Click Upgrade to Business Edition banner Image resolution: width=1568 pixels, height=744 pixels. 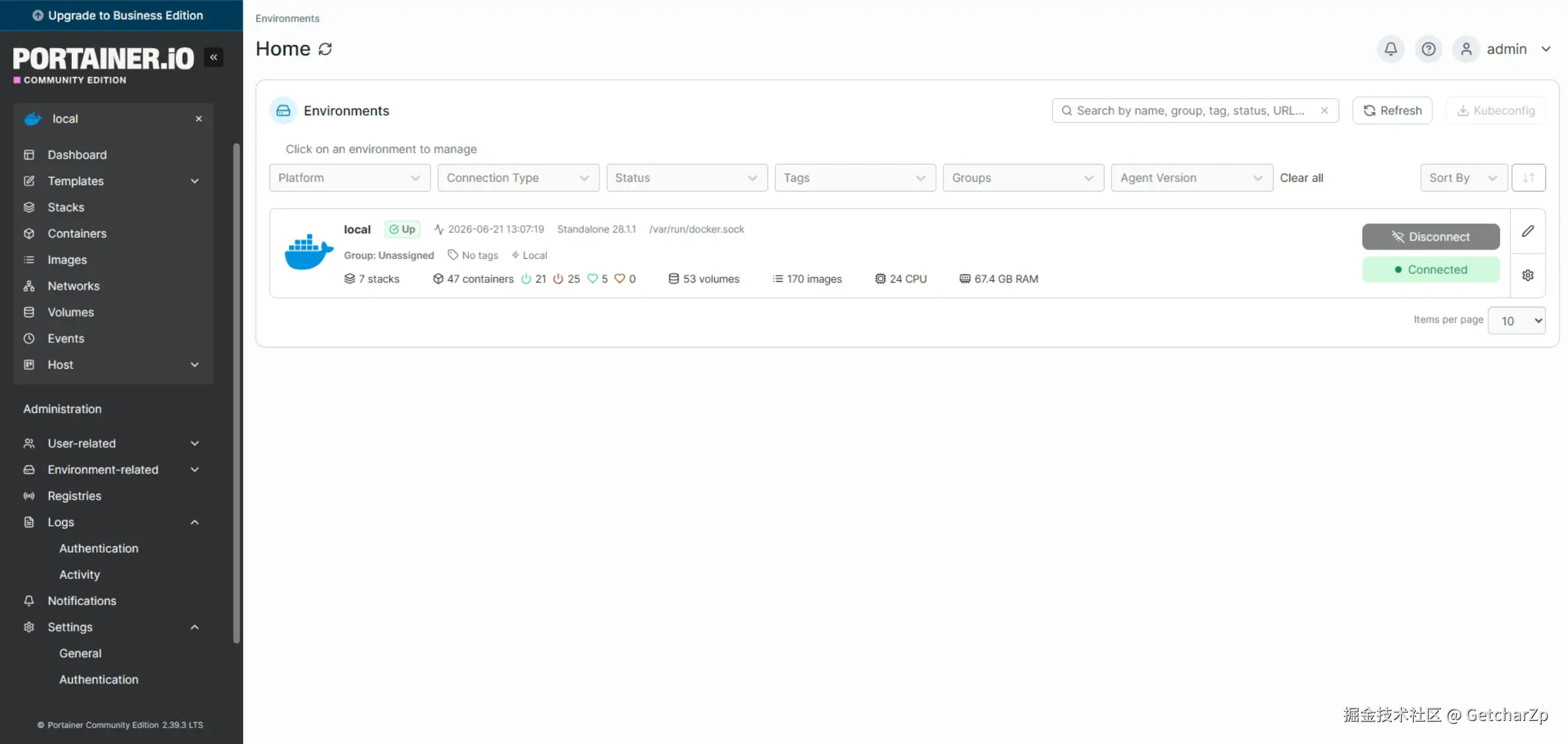pyautogui.click(x=121, y=15)
